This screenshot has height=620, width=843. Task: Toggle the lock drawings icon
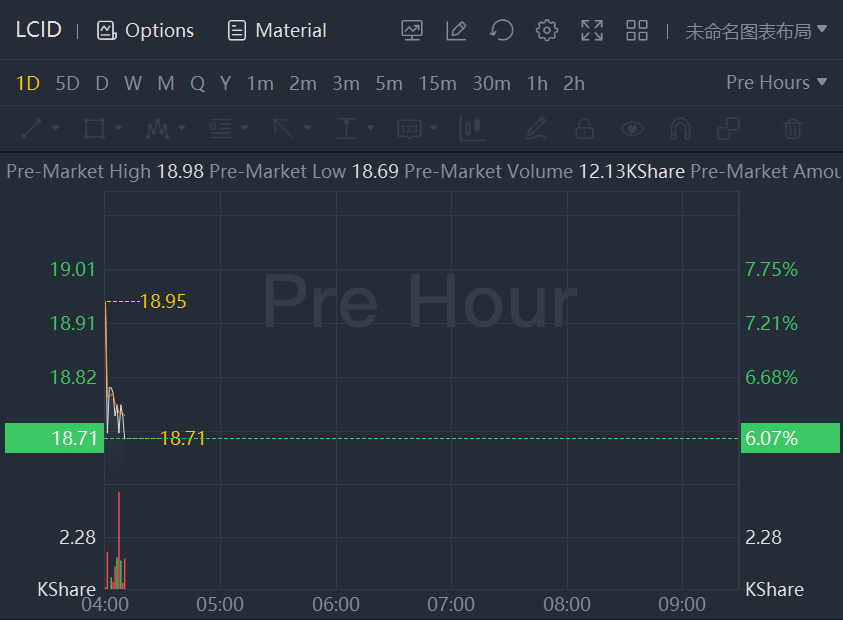click(584, 128)
